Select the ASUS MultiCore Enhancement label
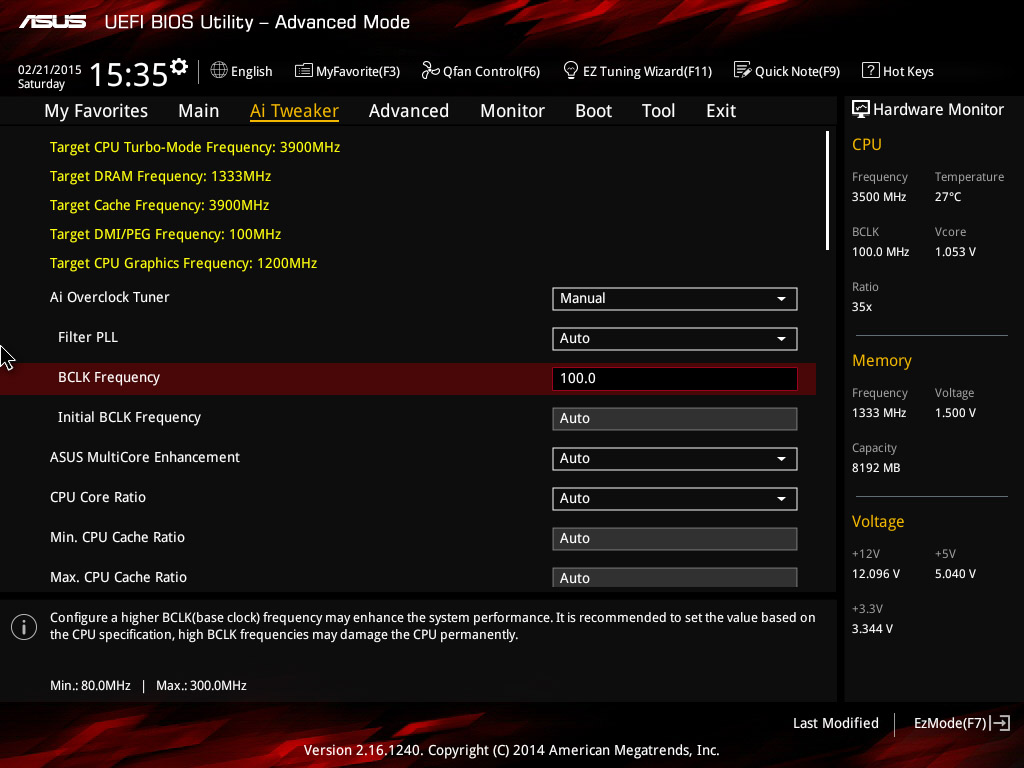1024x768 pixels. coord(145,457)
